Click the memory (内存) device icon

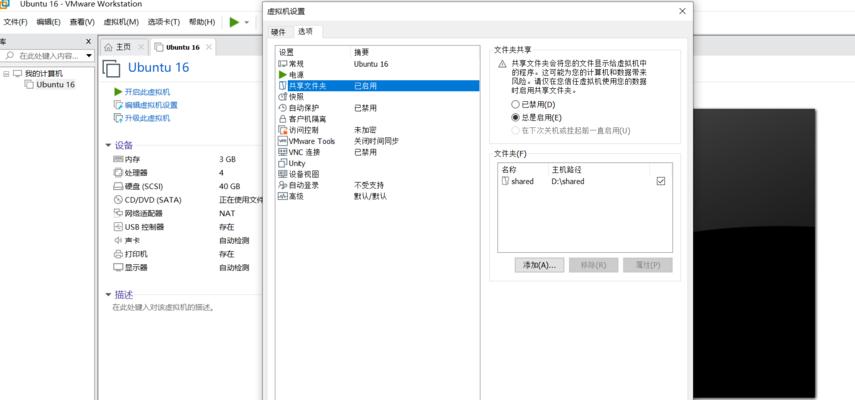(118, 160)
